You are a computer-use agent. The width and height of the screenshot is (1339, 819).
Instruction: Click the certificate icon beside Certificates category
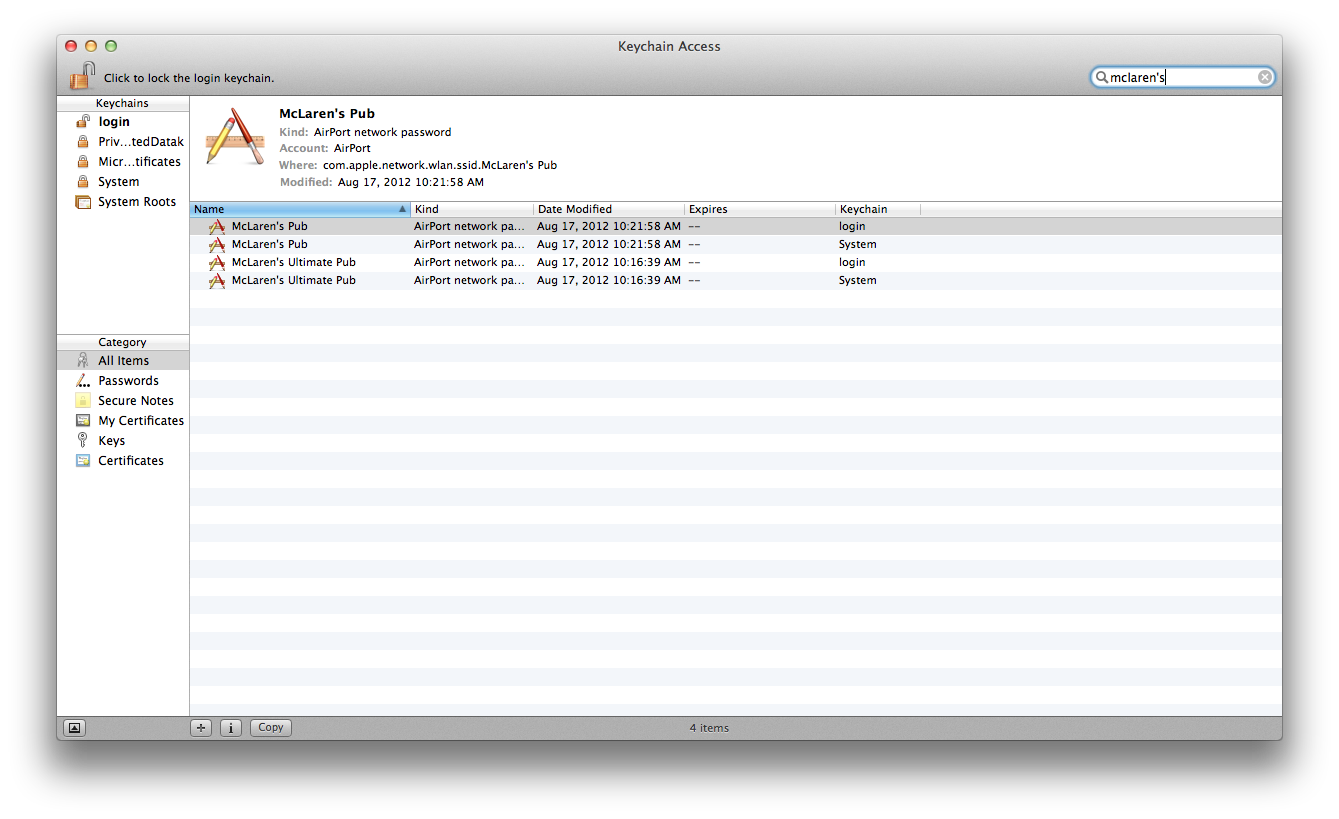83,461
